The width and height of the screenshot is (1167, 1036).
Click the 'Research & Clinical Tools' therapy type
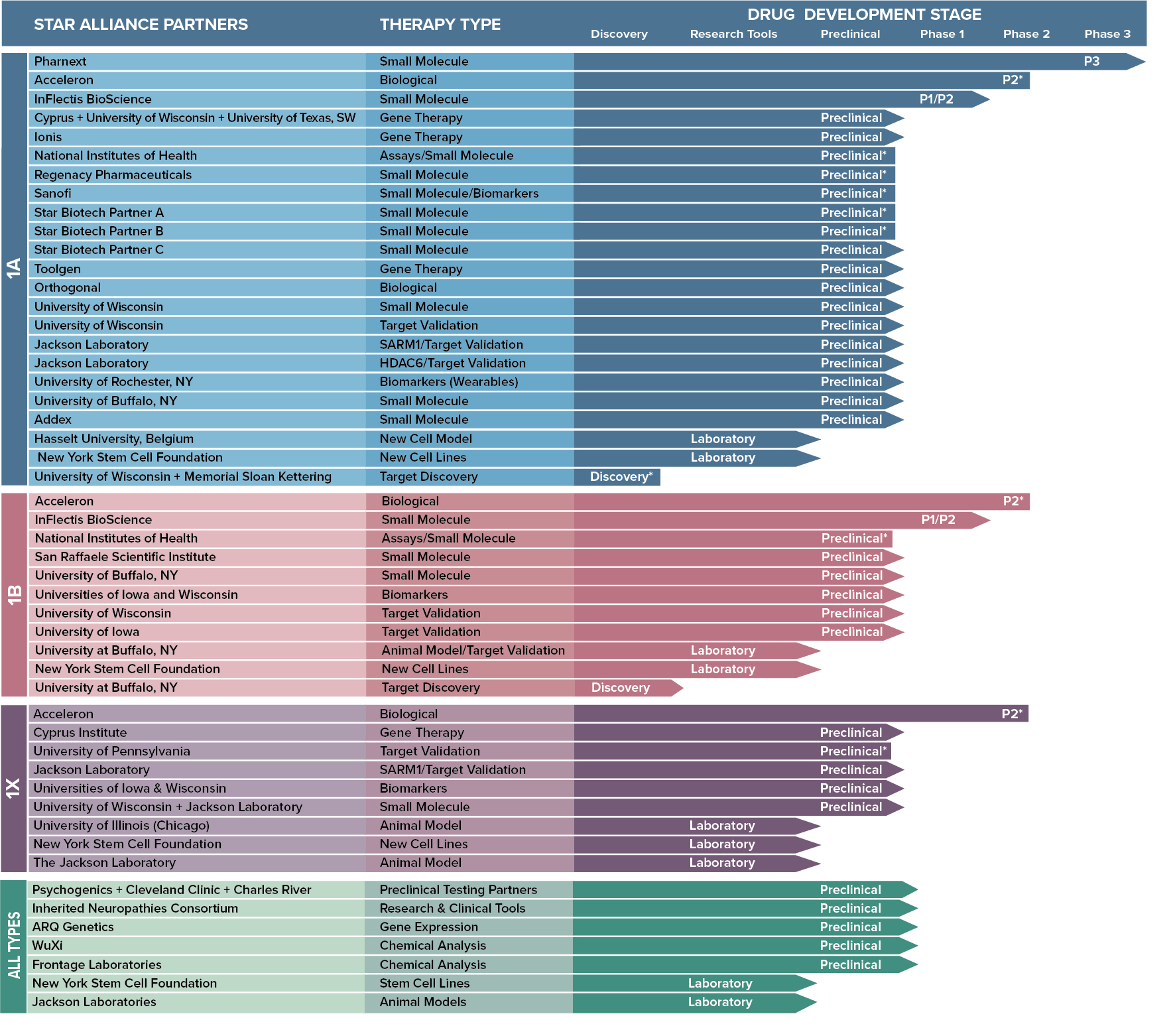[x=452, y=909]
